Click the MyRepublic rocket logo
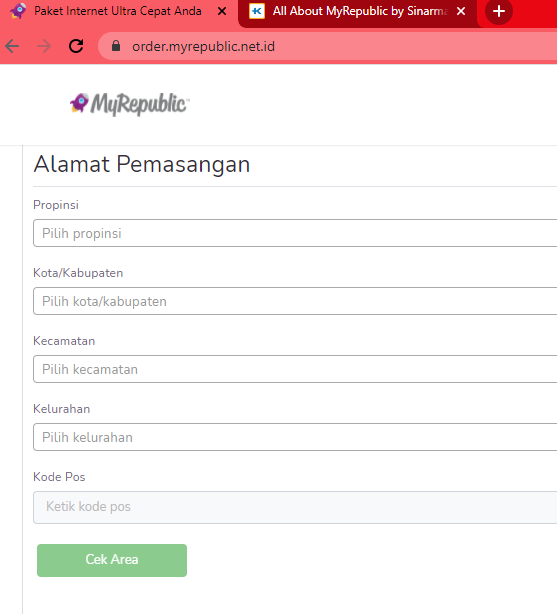 point(130,104)
